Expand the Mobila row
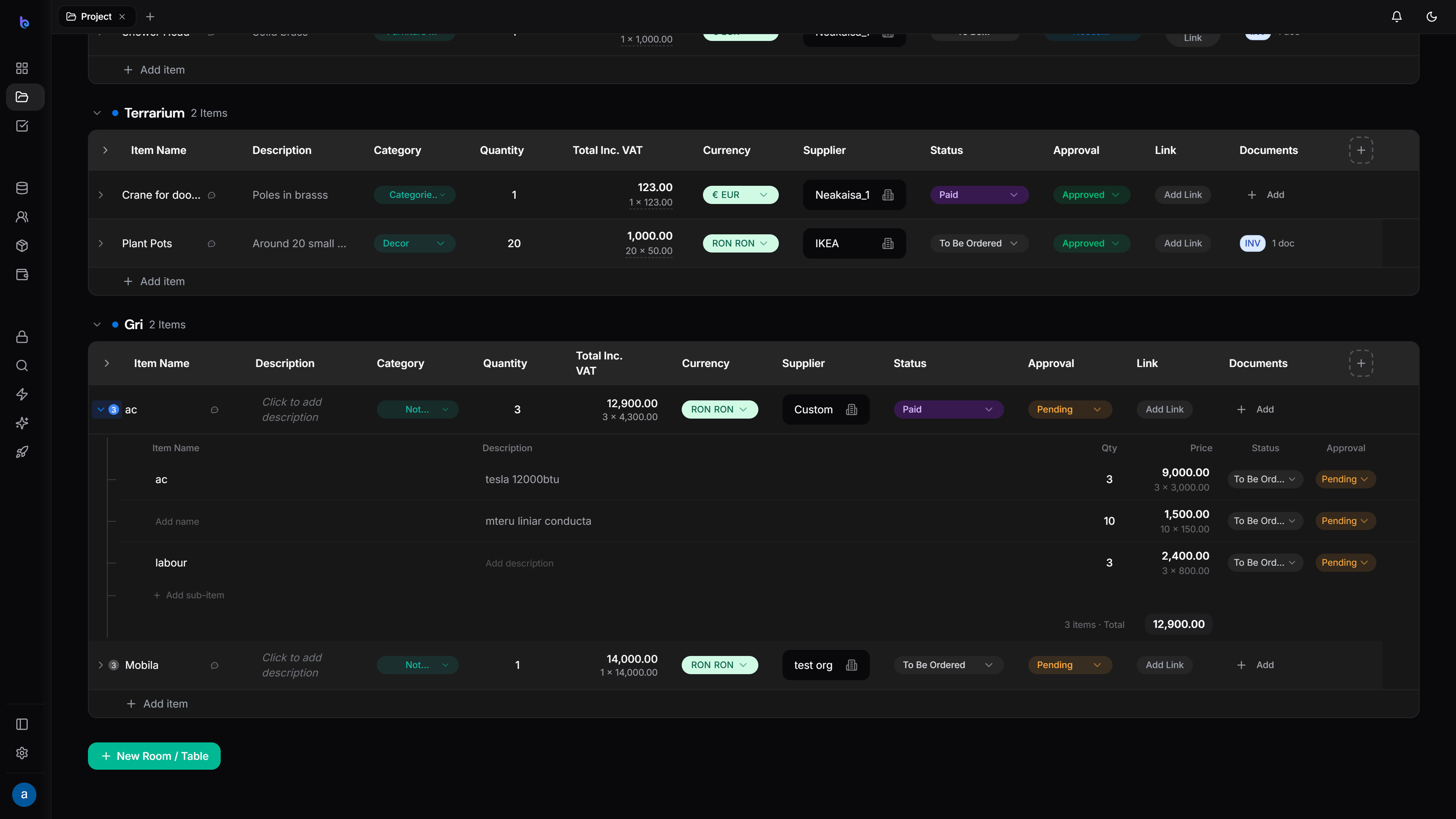This screenshot has height=819, width=1456. tap(100, 665)
